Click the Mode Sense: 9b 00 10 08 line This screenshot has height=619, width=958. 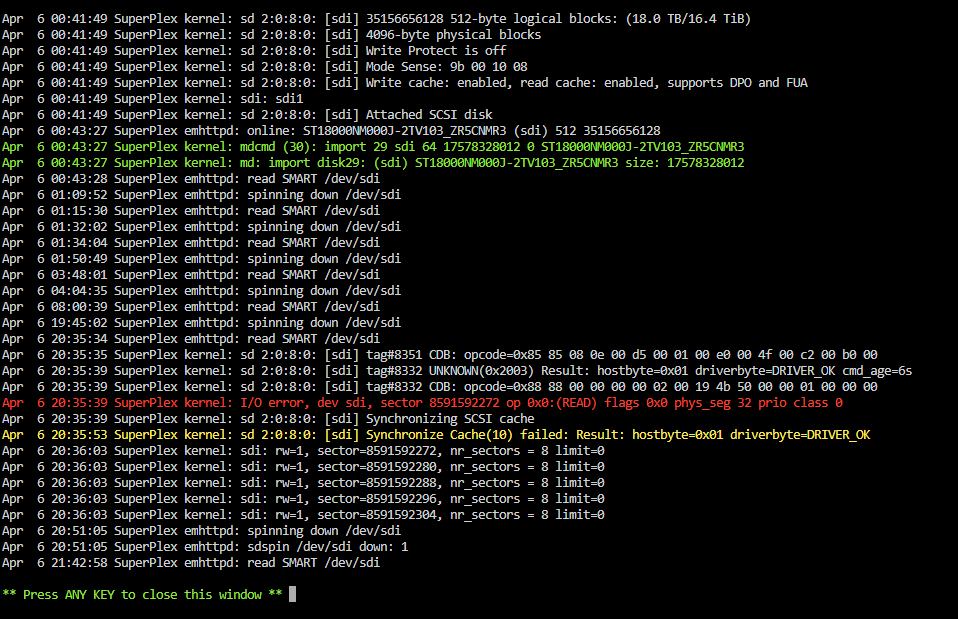(x=265, y=67)
